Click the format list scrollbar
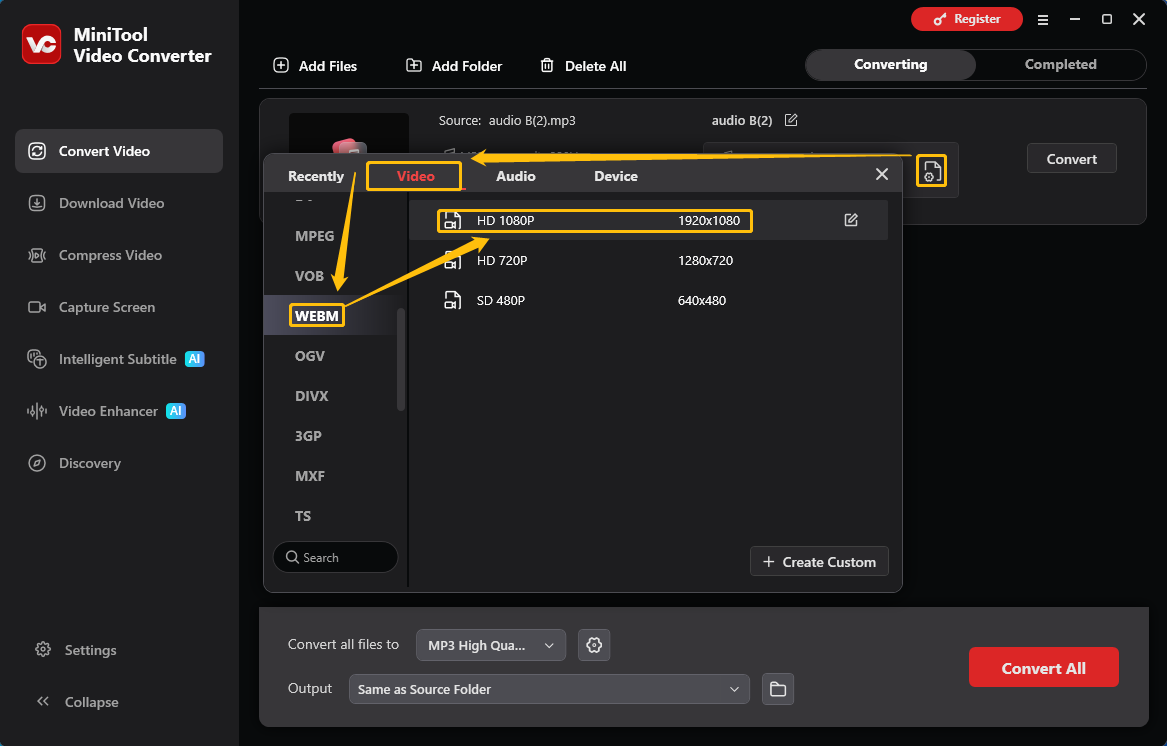1167x746 pixels. point(401,360)
